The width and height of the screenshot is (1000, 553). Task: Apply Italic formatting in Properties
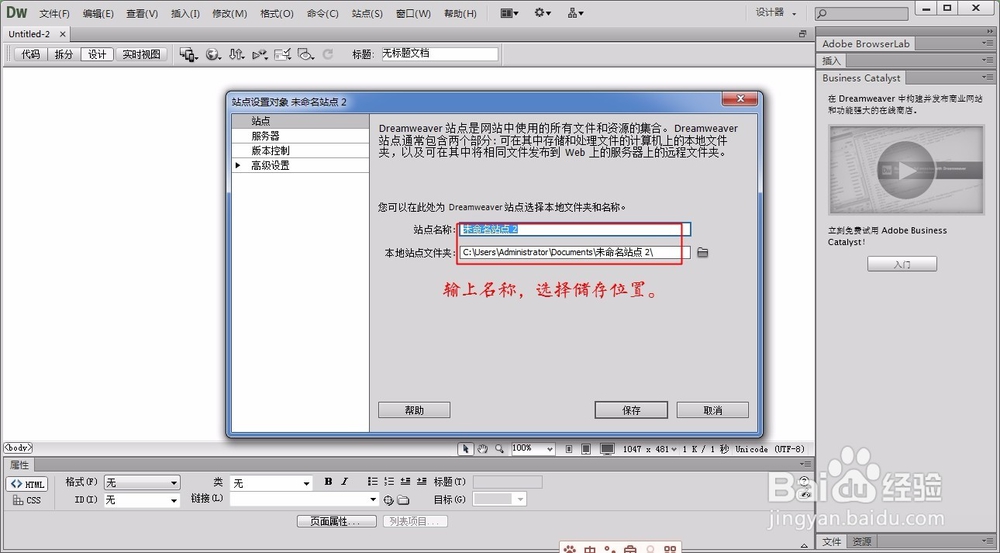[x=344, y=482]
